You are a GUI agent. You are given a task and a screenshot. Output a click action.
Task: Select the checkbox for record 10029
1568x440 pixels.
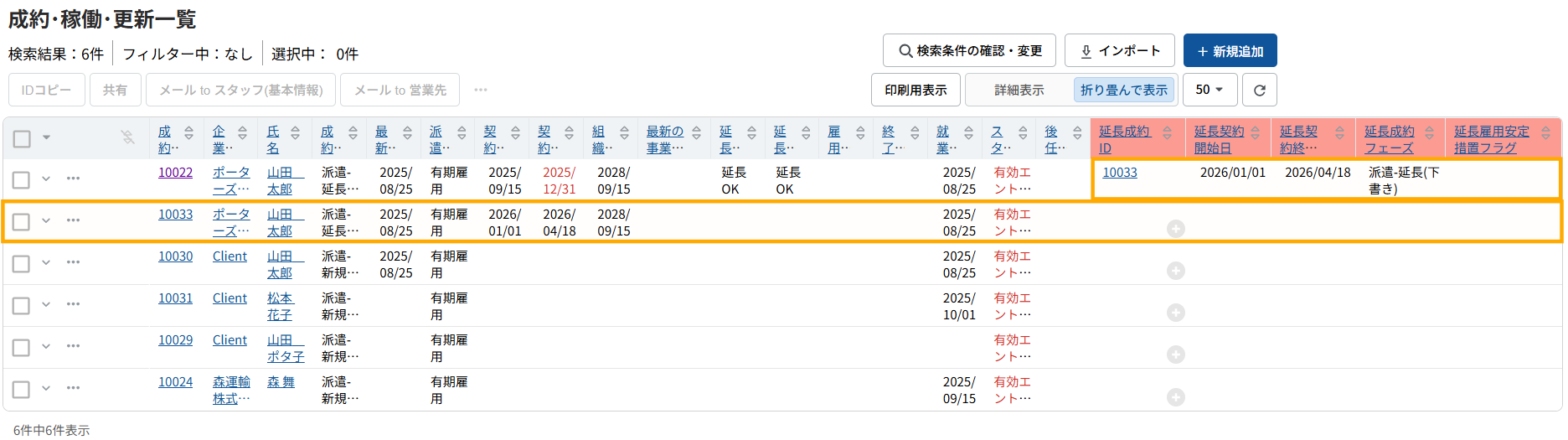pos(21,347)
